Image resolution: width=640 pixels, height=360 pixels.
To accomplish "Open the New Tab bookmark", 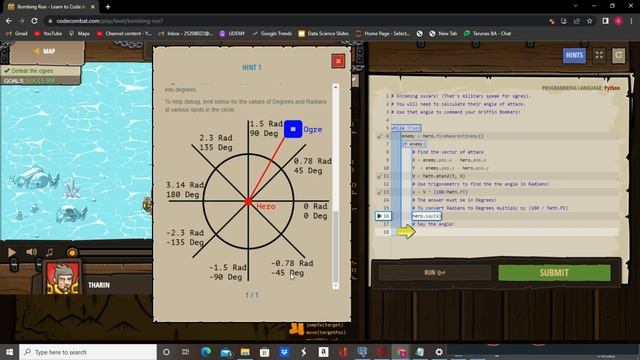I will pyautogui.click(x=443, y=33).
